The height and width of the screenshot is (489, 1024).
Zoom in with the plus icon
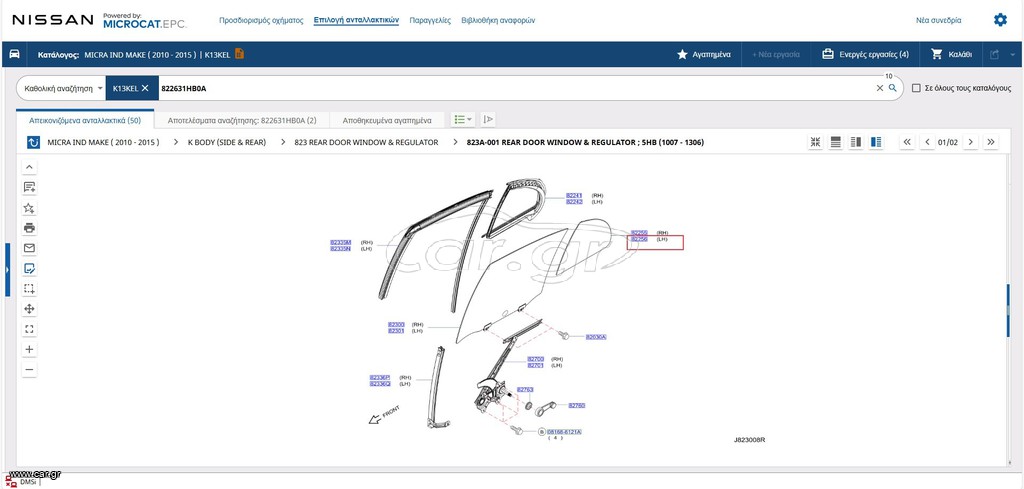29,349
